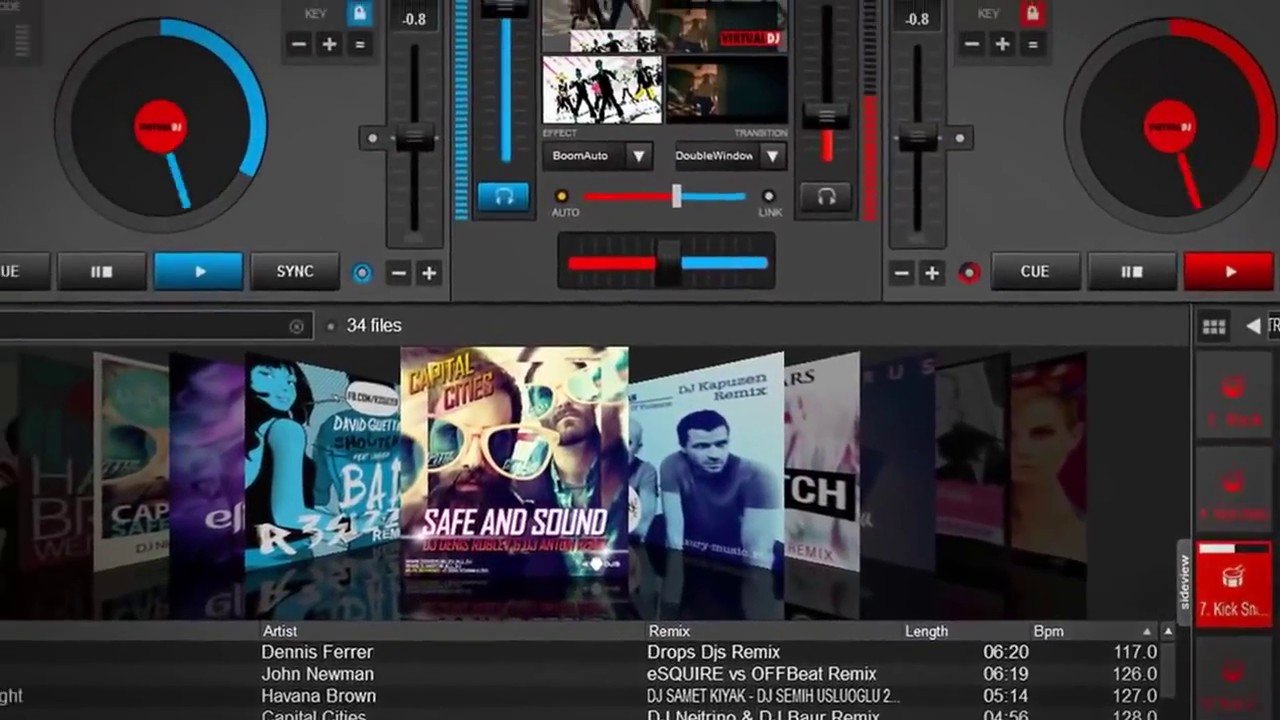Viewport: 1280px width, 720px height.
Task: Click left deck pitch bend plus button
Action: [429, 272]
